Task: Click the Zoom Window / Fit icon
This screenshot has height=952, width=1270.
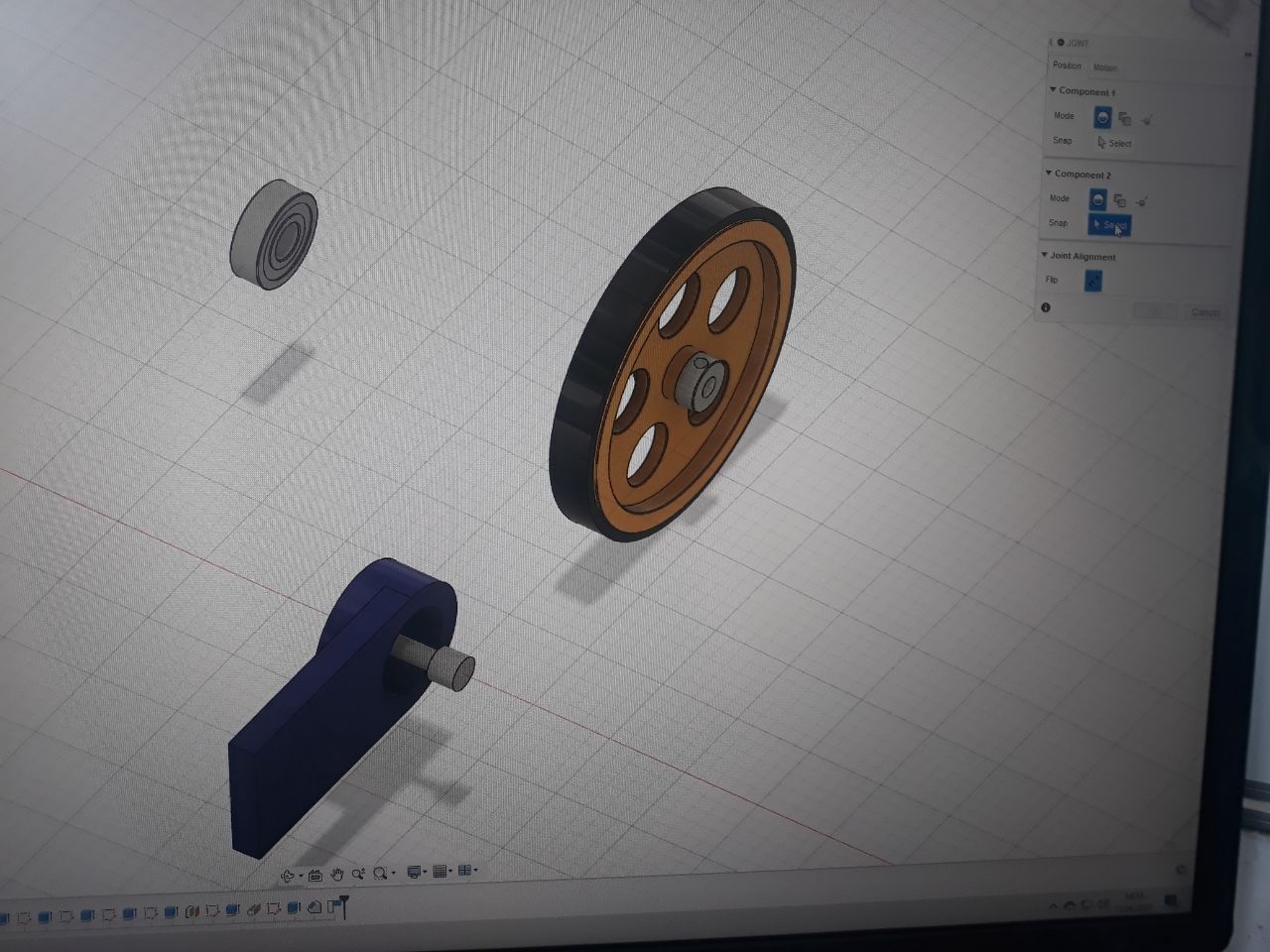Action: 380,873
